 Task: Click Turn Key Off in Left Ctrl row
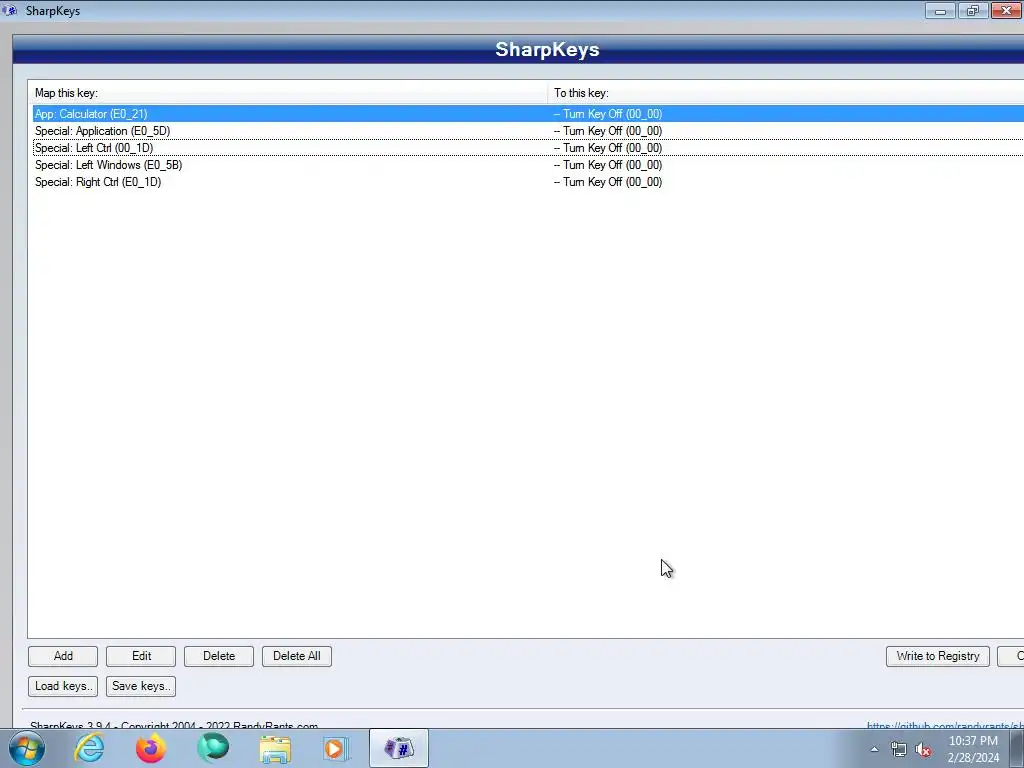pos(608,148)
